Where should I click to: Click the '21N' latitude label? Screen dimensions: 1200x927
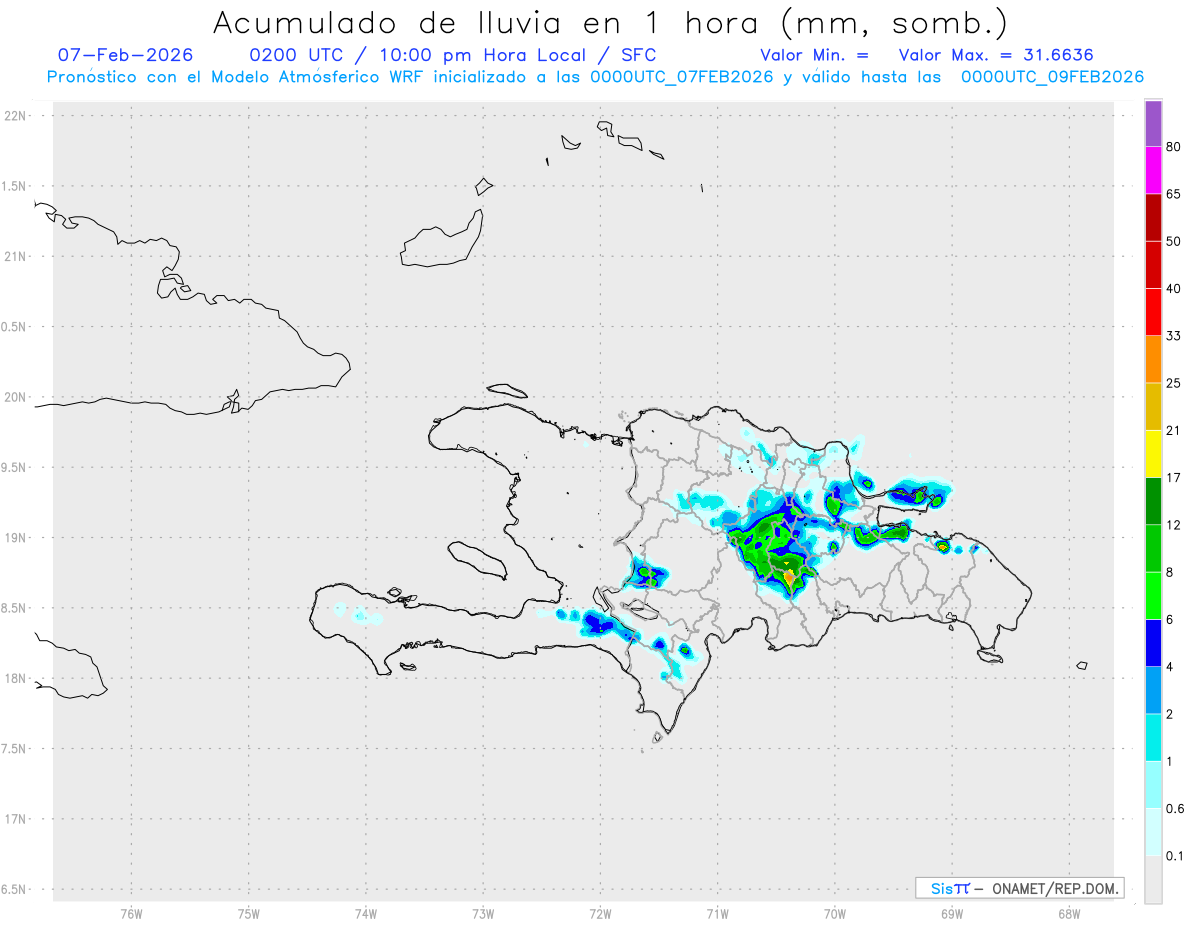[15, 257]
